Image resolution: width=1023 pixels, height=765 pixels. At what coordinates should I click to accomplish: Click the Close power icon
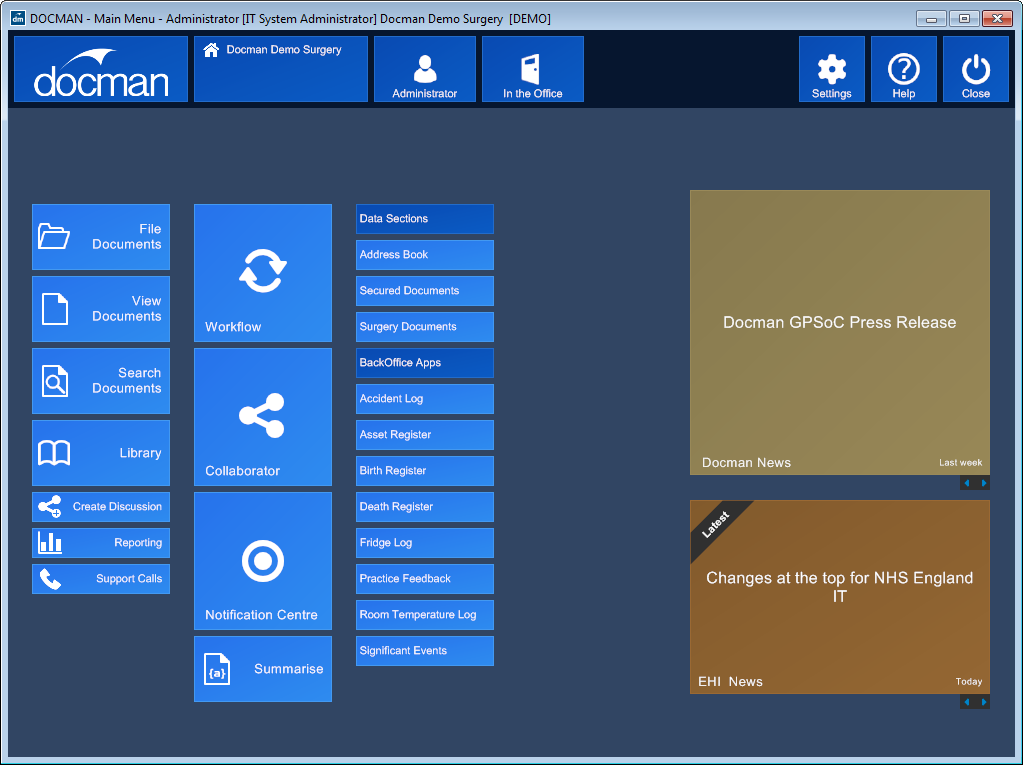[x=976, y=69]
